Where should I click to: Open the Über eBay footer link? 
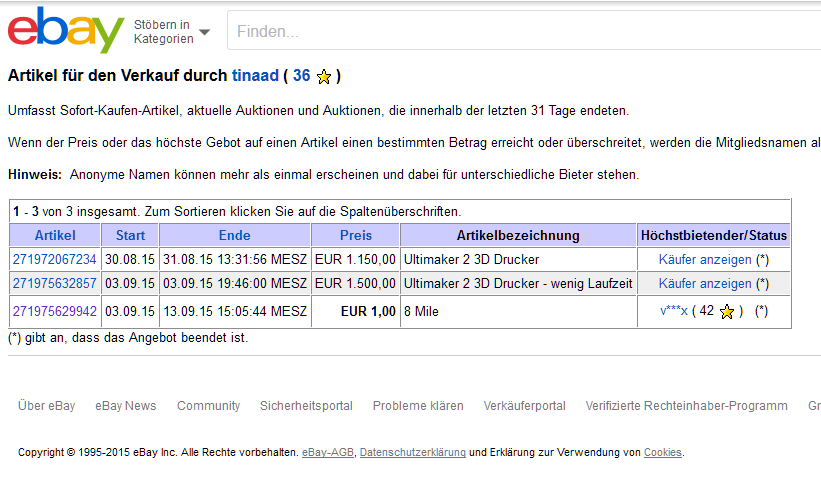(x=46, y=406)
